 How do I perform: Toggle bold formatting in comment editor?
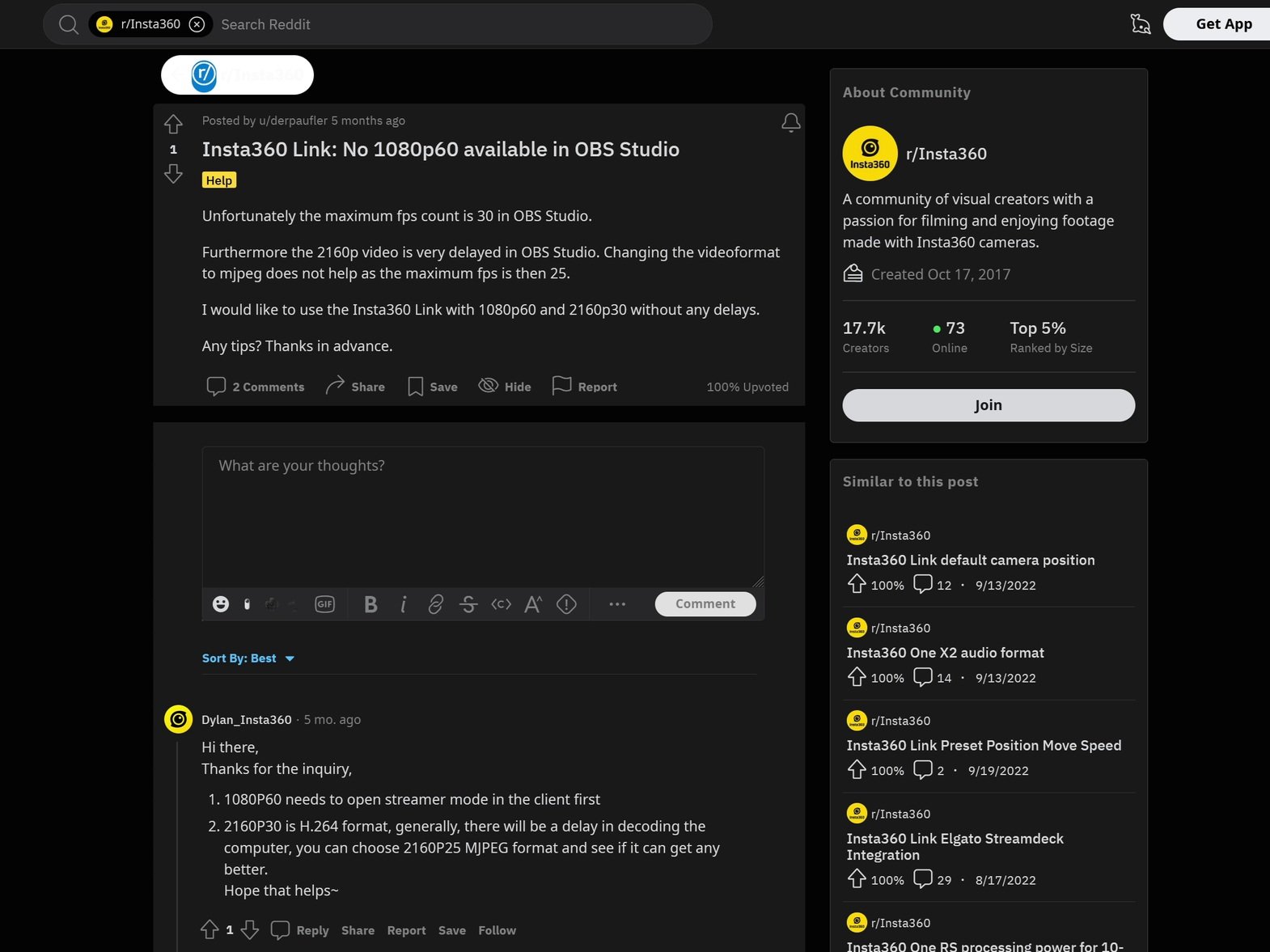click(x=370, y=604)
